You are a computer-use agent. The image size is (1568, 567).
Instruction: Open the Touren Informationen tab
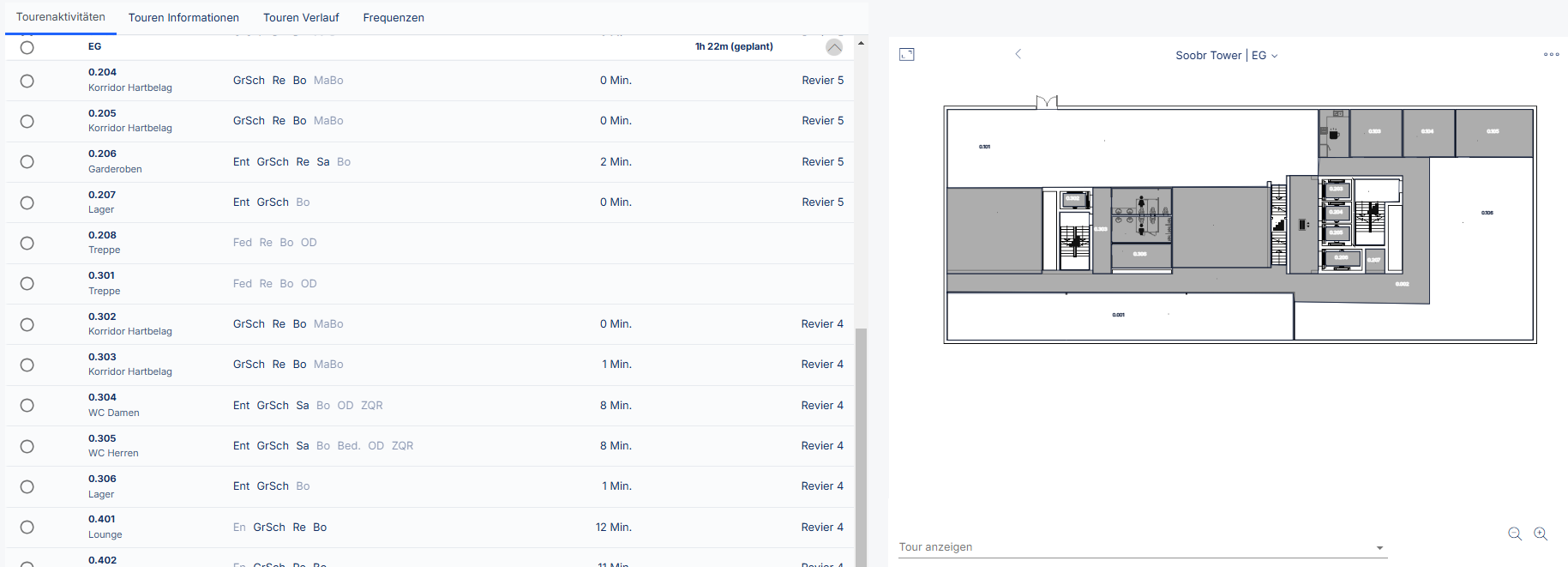point(183,17)
